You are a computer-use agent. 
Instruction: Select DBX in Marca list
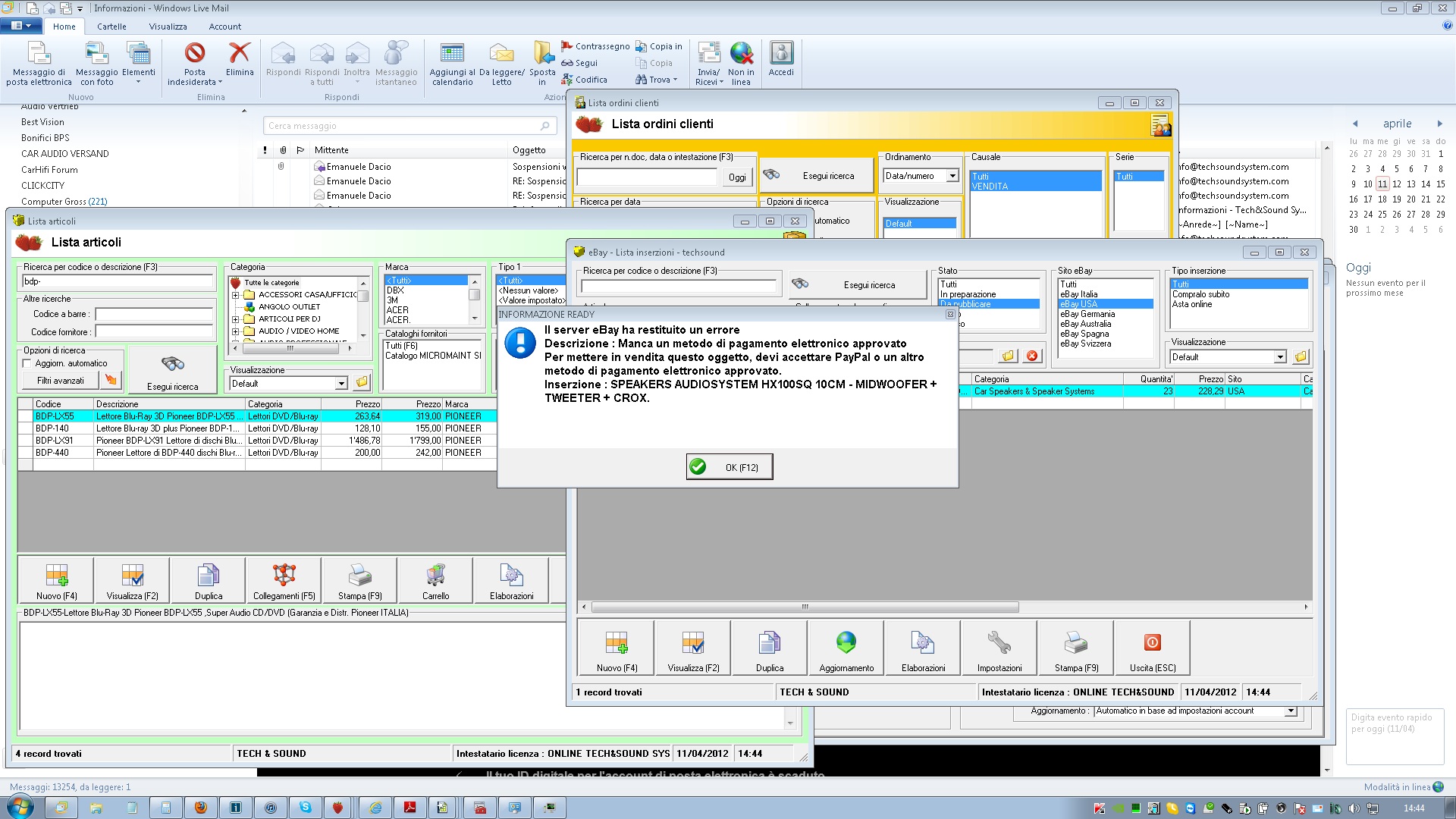click(395, 290)
